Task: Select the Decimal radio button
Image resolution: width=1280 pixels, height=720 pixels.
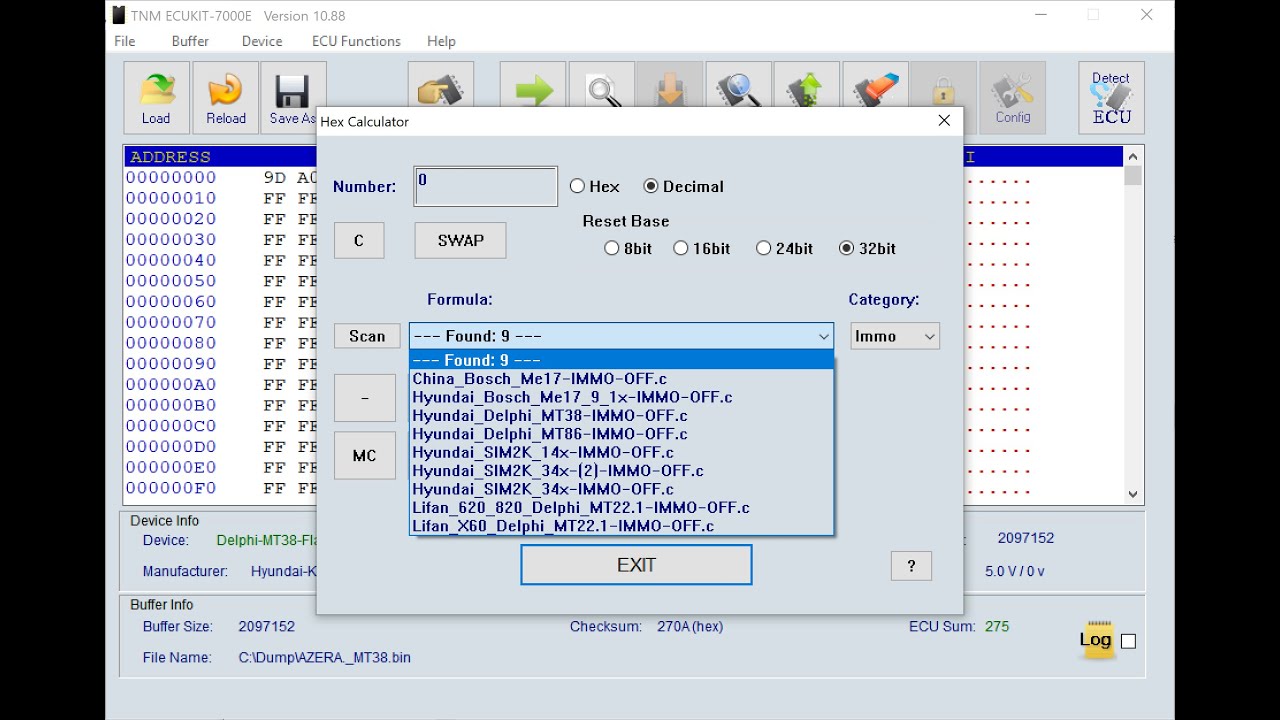Action: 651,186
